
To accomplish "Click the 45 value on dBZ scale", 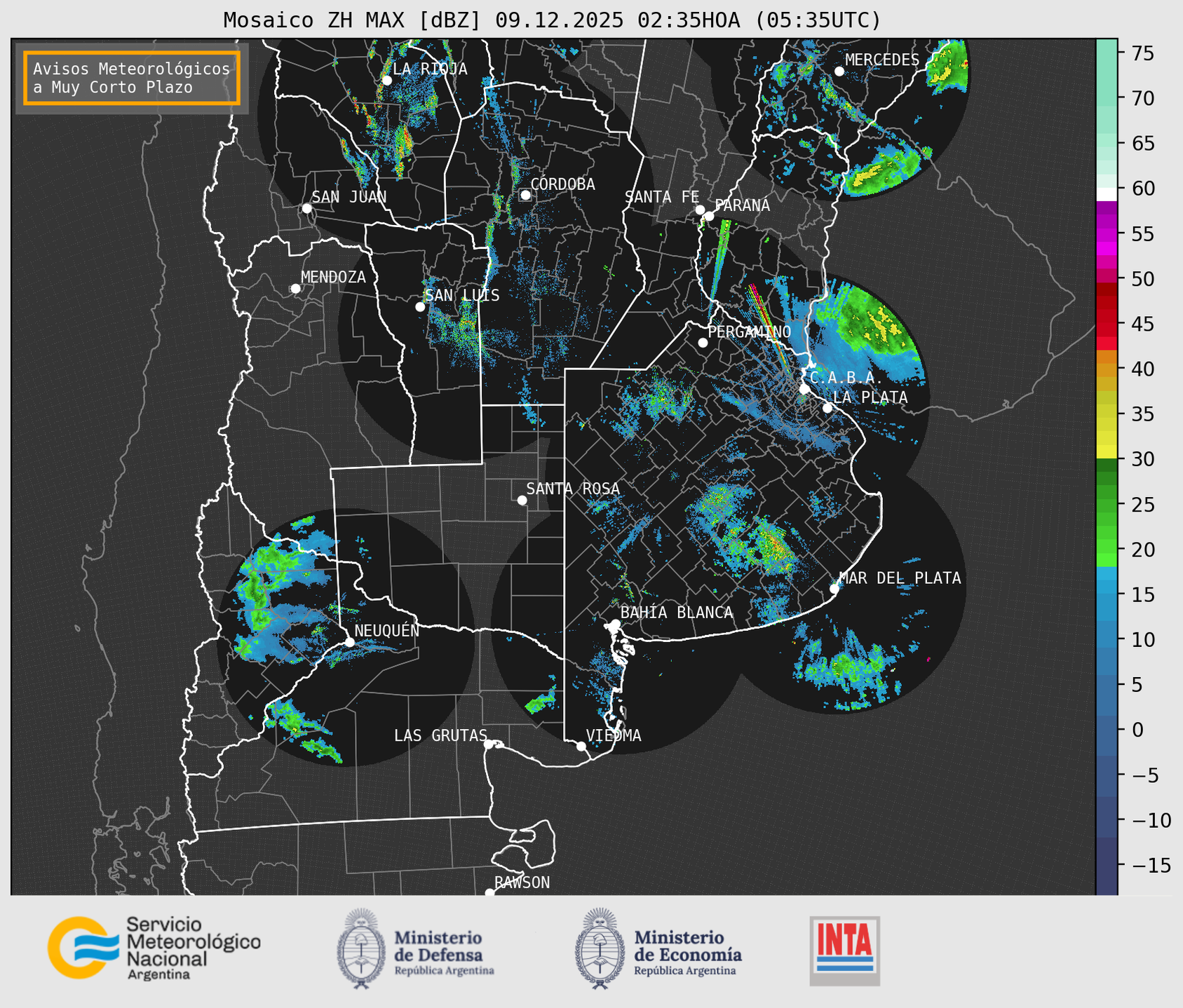I will (1142, 324).
